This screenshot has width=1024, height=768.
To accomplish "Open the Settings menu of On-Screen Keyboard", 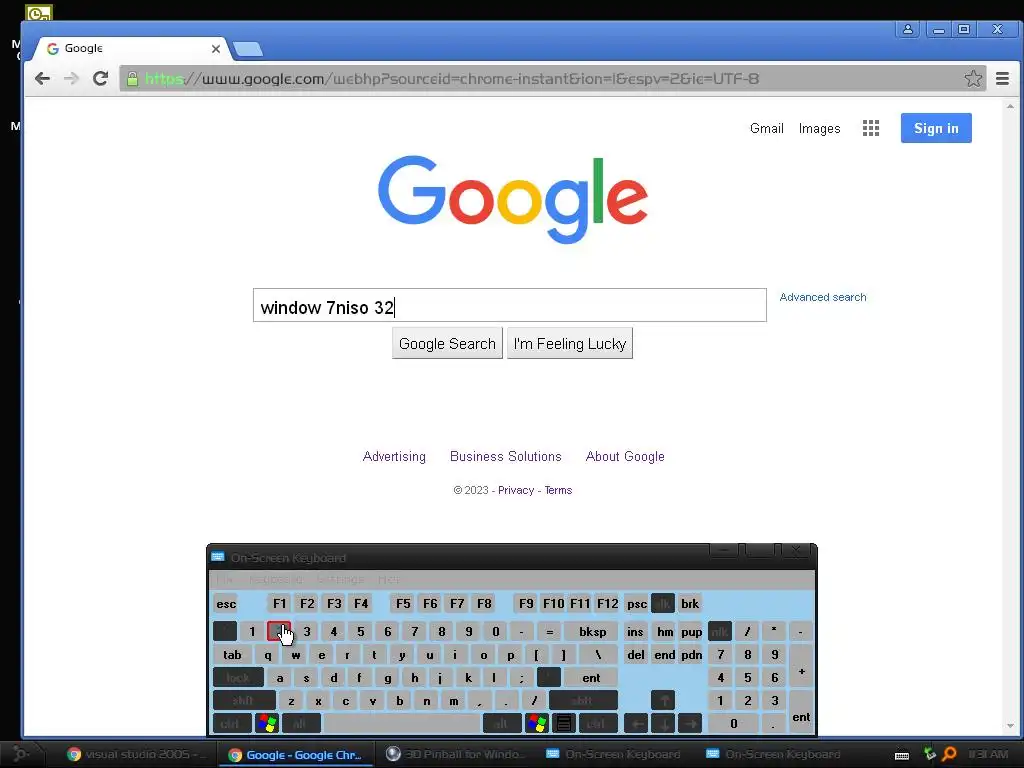I will click(340, 579).
